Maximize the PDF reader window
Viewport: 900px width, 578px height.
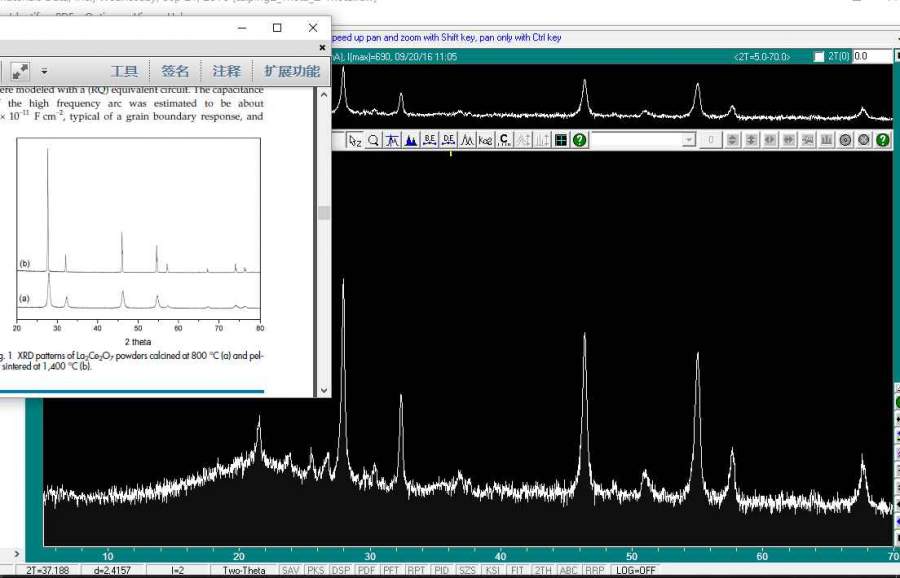tap(277, 28)
